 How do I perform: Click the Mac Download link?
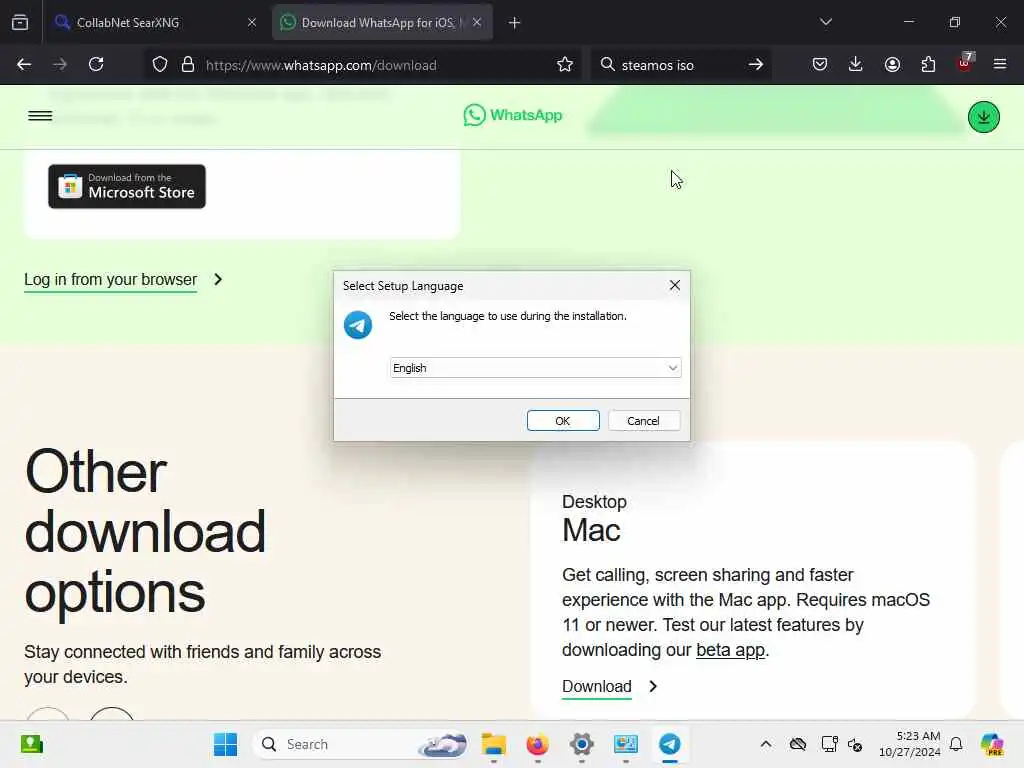597,686
